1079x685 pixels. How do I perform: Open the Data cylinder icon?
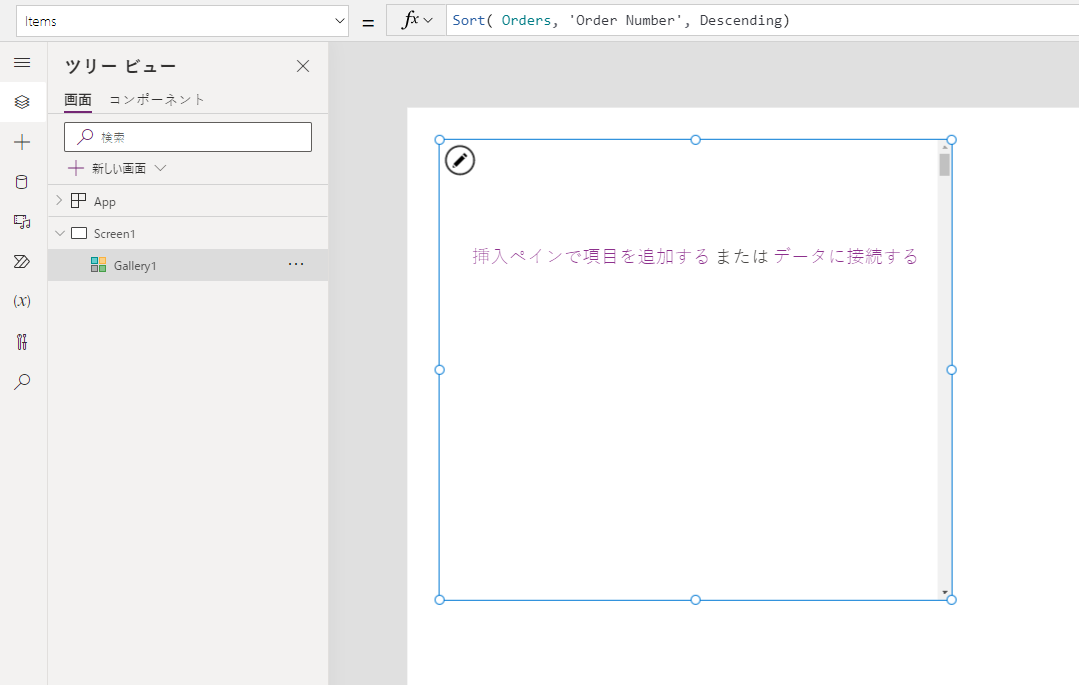click(22, 182)
